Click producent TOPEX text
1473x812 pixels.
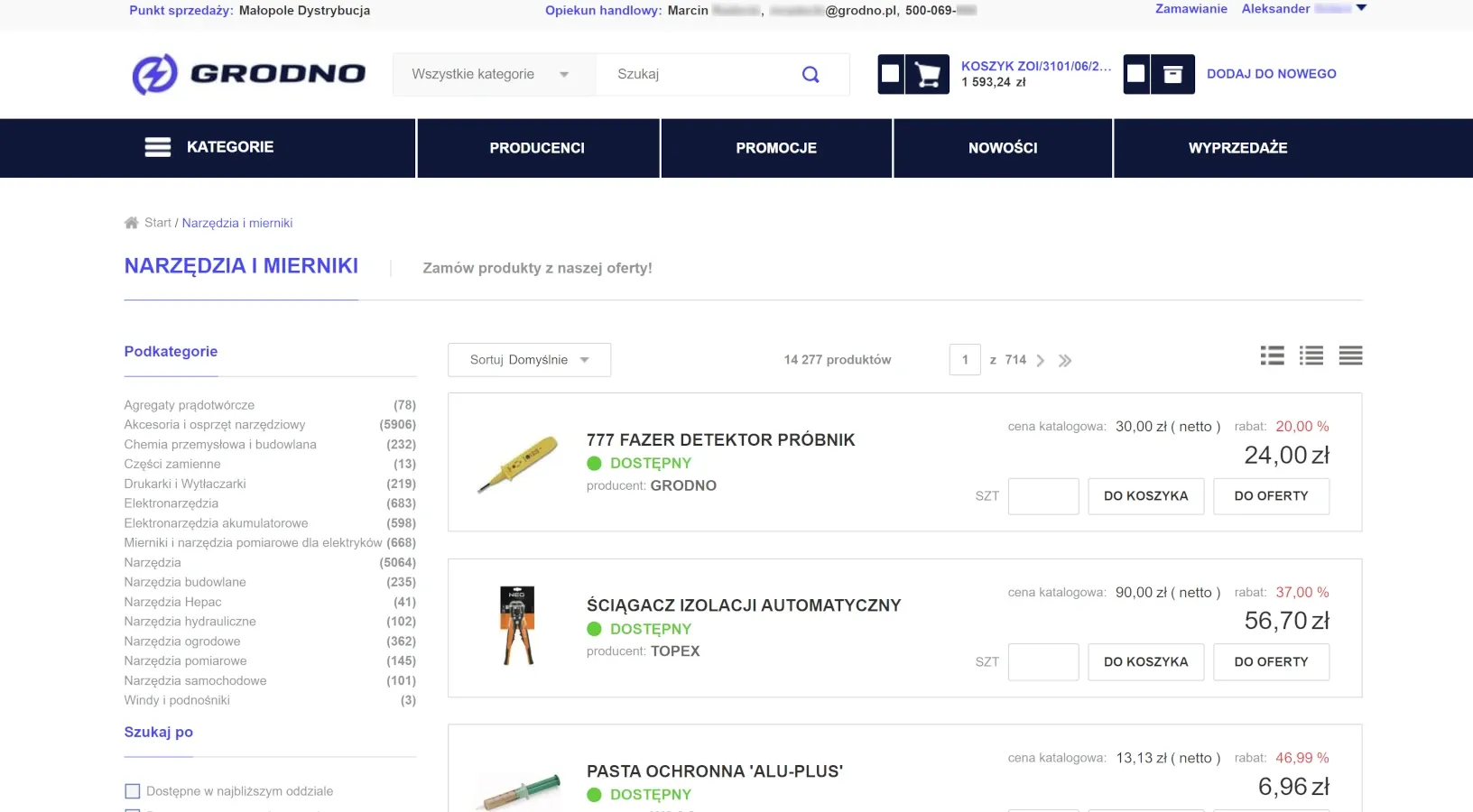pyautogui.click(x=675, y=651)
